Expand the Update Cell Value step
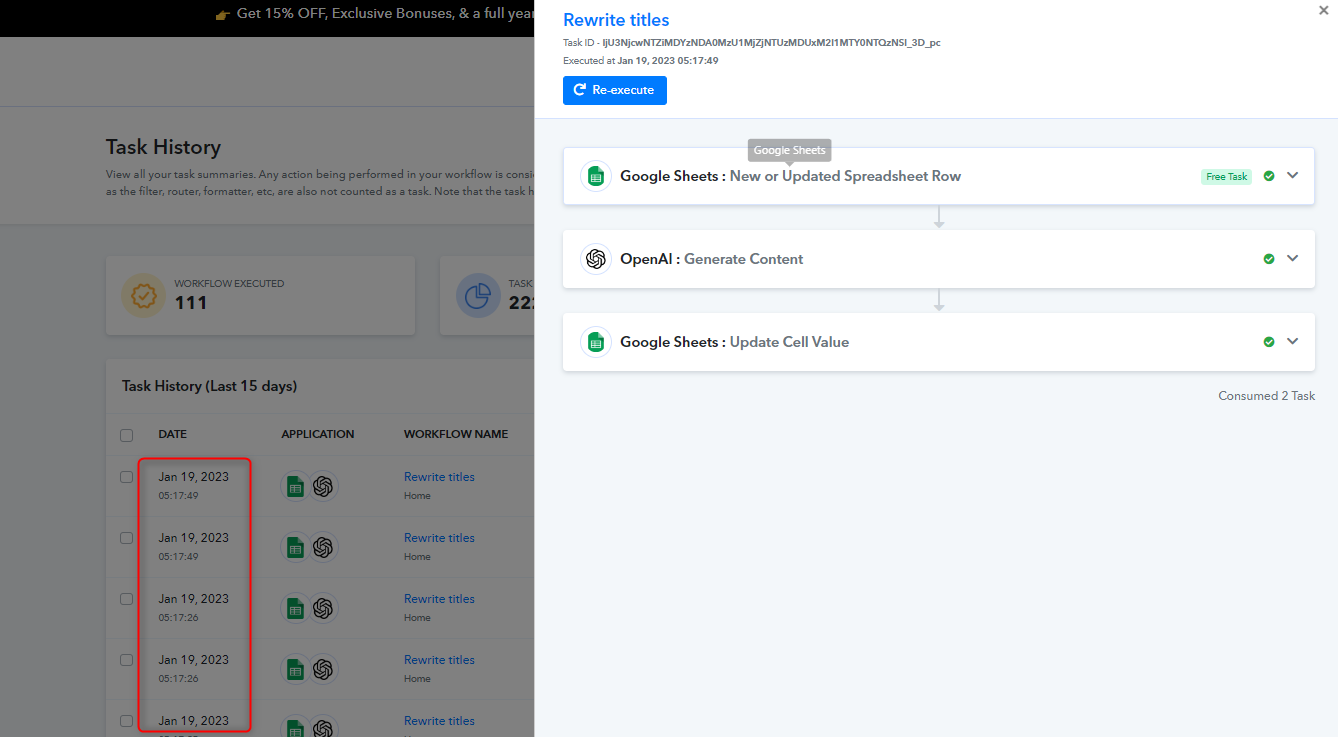This screenshot has height=737, width=1338. click(x=1292, y=341)
